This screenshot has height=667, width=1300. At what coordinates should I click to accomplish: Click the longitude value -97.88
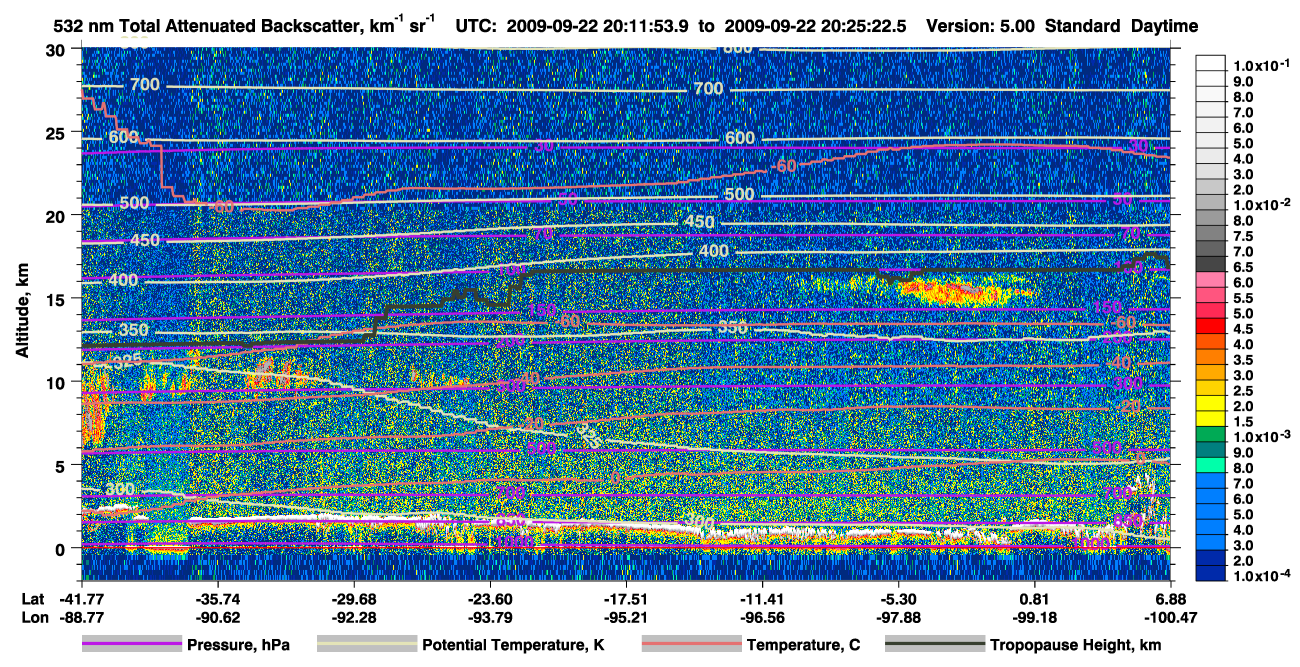click(x=898, y=616)
